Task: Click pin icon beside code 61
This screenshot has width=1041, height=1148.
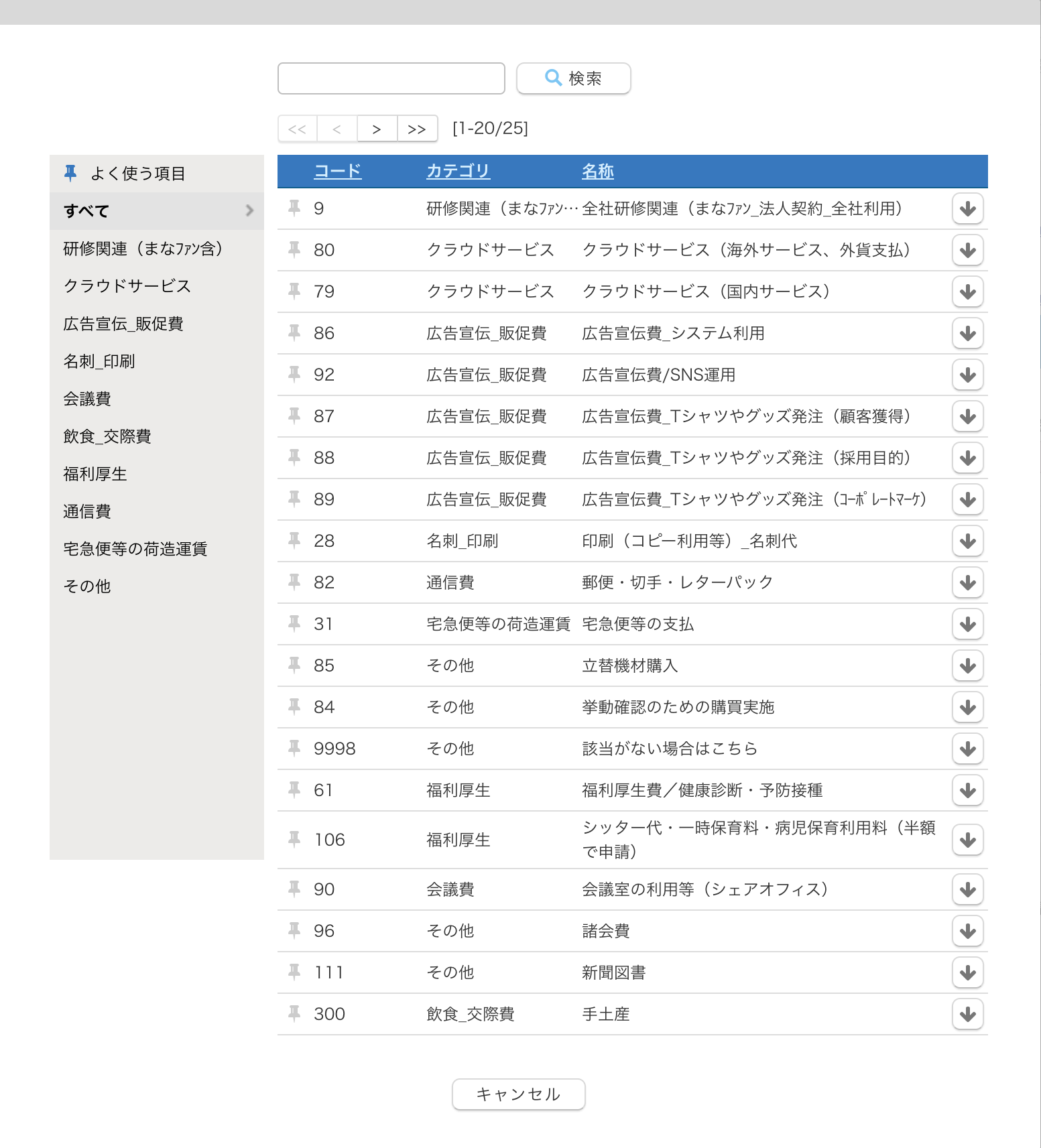Action: tap(294, 789)
